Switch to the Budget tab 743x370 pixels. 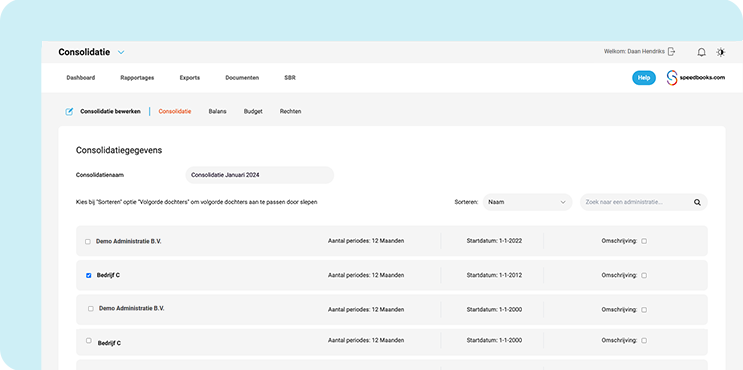point(253,112)
